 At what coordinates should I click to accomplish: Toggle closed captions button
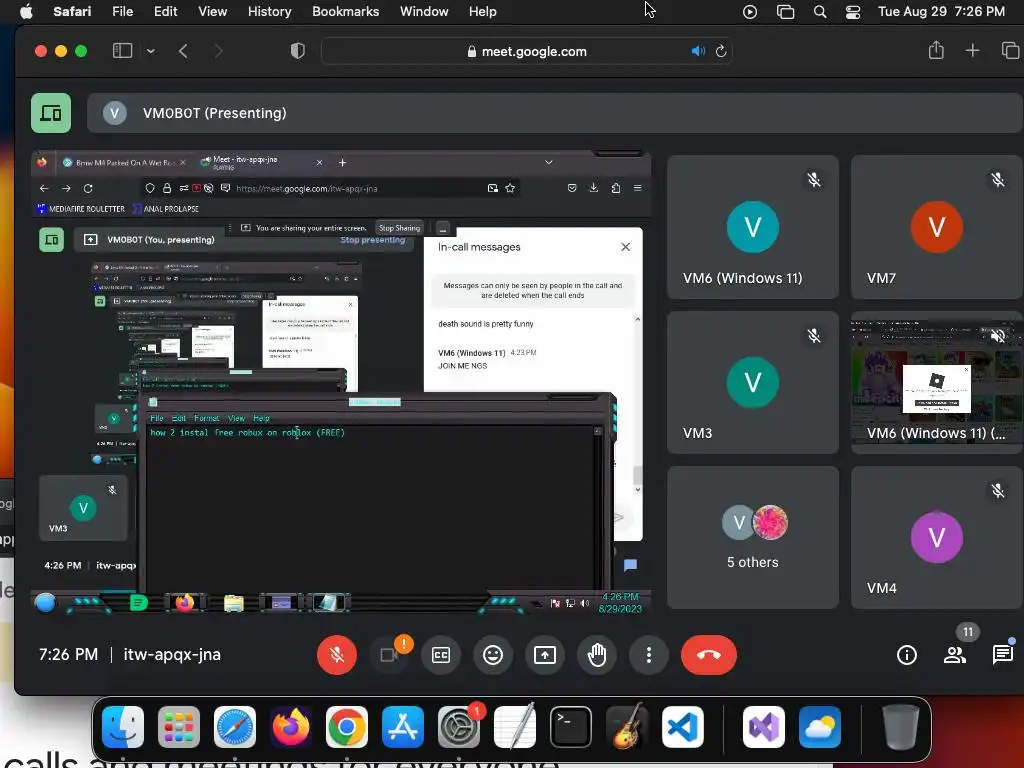point(441,654)
